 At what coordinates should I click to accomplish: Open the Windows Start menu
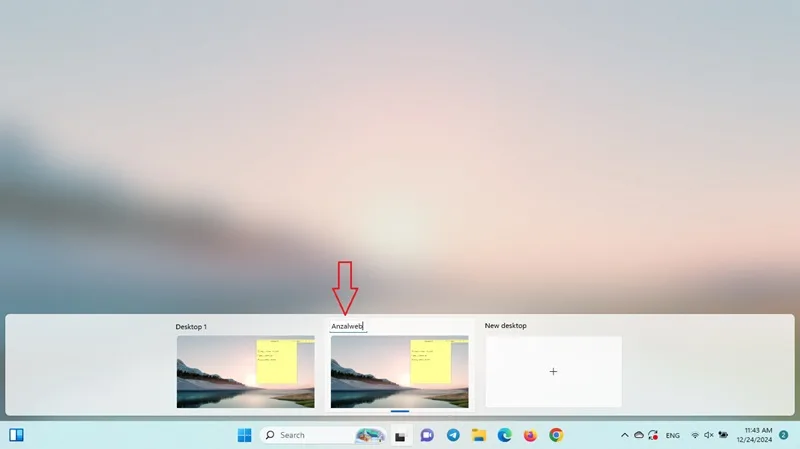244,435
